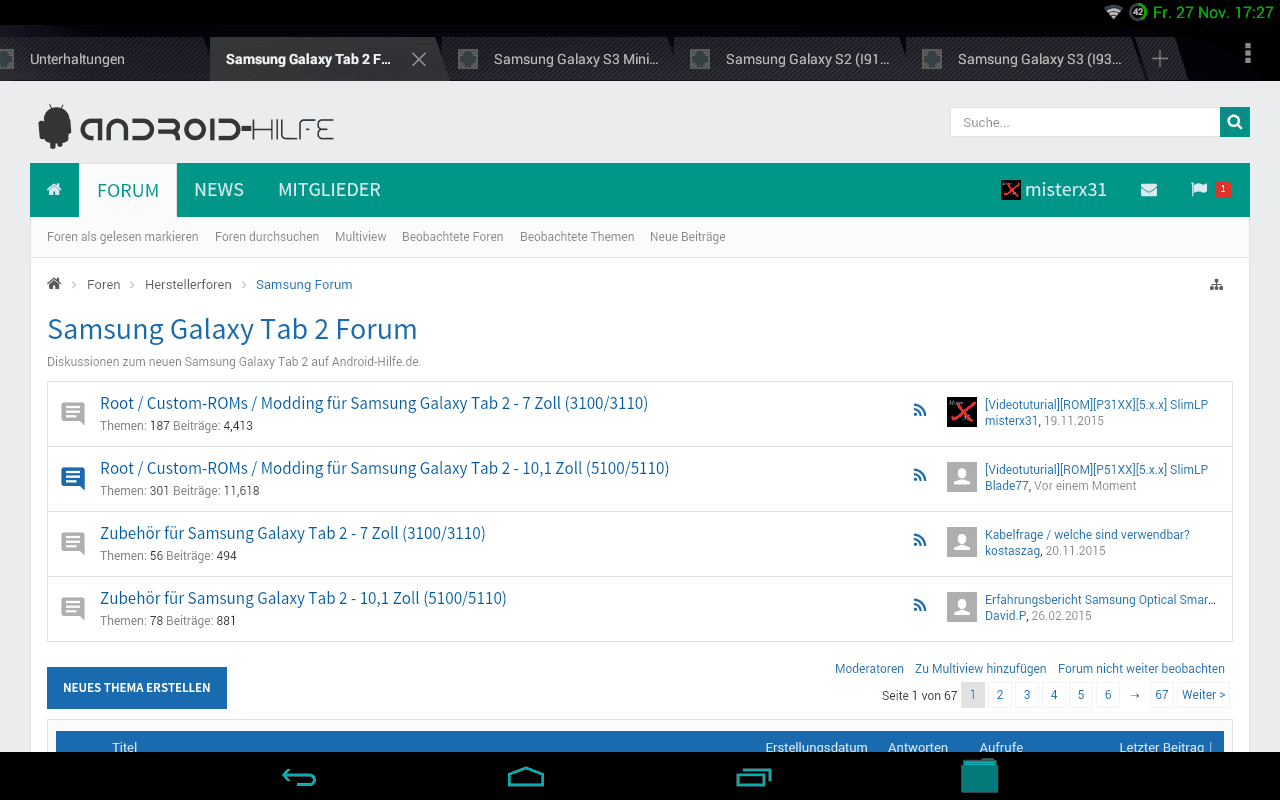The height and width of the screenshot is (800, 1280).
Task: Click unread status icon for Root 10,1 Zoll row
Action: point(73,477)
